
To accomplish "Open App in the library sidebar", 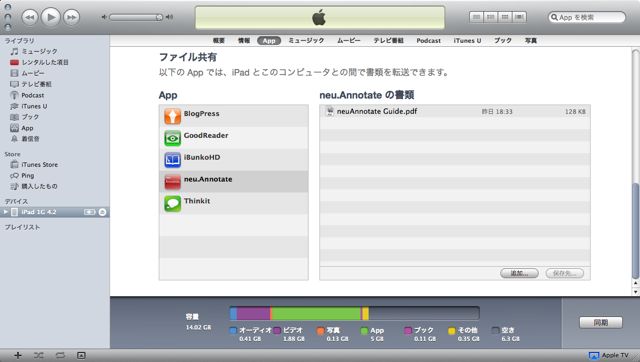I will [x=27, y=128].
